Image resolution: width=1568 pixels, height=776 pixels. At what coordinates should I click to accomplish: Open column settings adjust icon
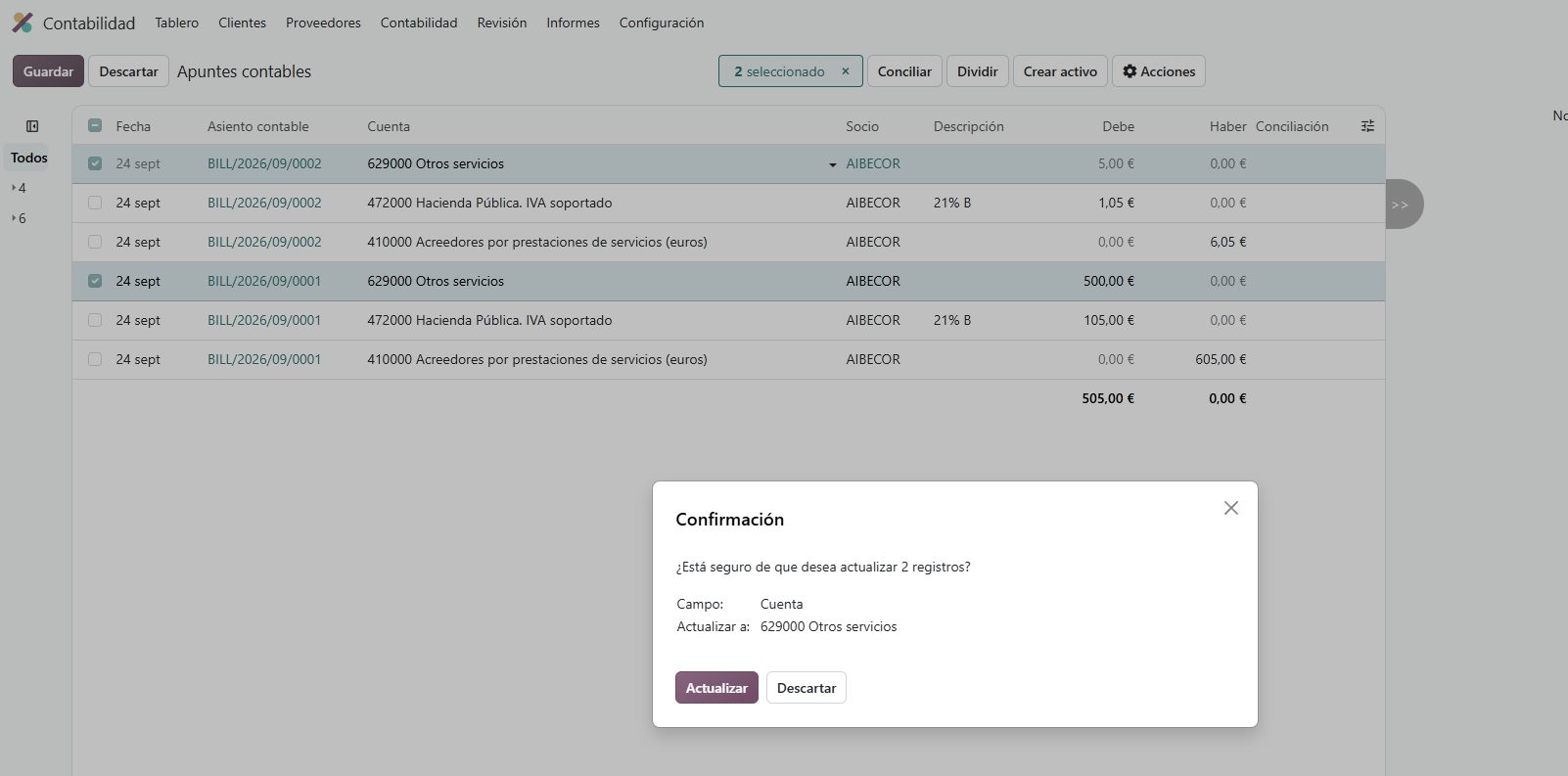pyautogui.click(x=1367, y=126)
